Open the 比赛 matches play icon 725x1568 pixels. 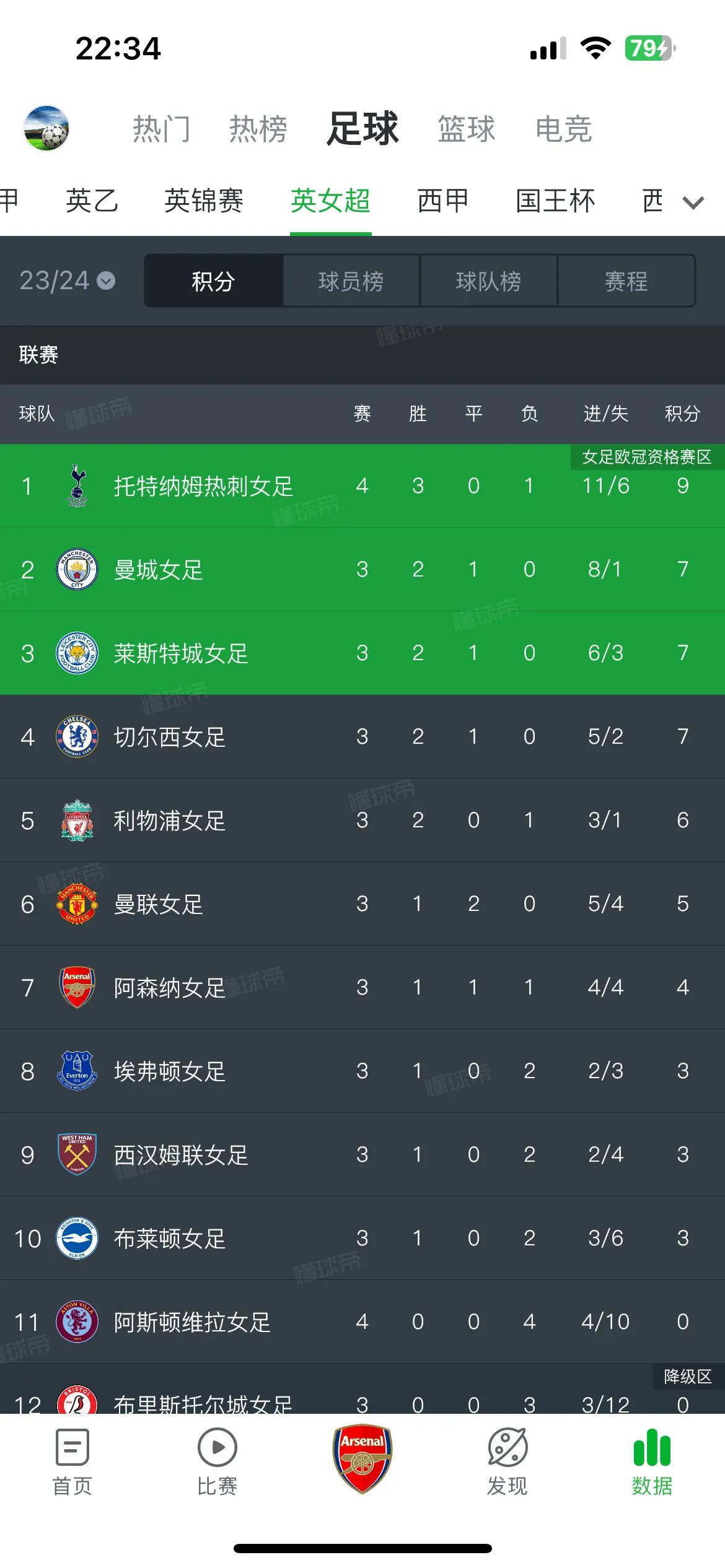point(217,1448)
